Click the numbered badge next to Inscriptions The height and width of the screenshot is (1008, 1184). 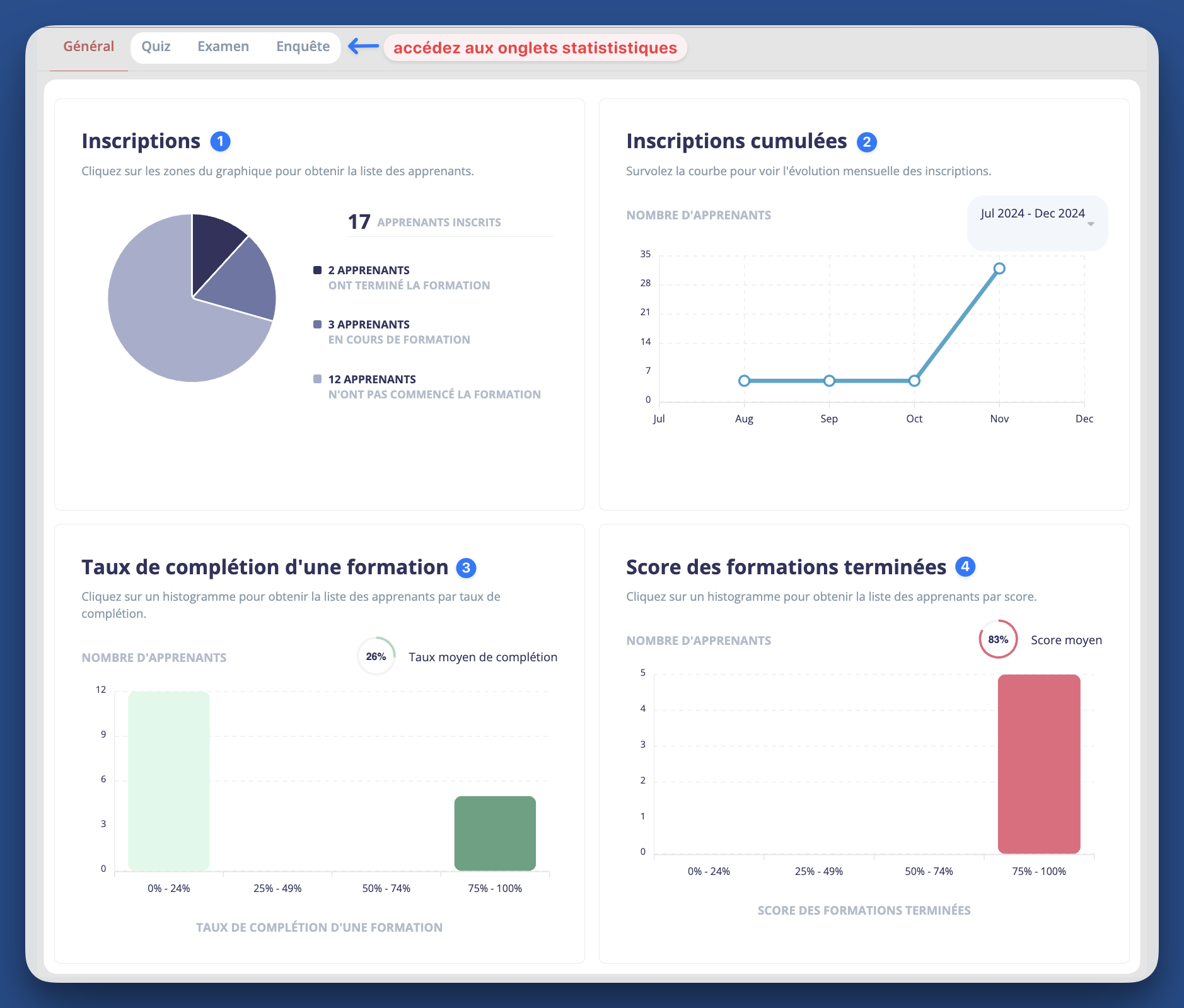(219, 141)
